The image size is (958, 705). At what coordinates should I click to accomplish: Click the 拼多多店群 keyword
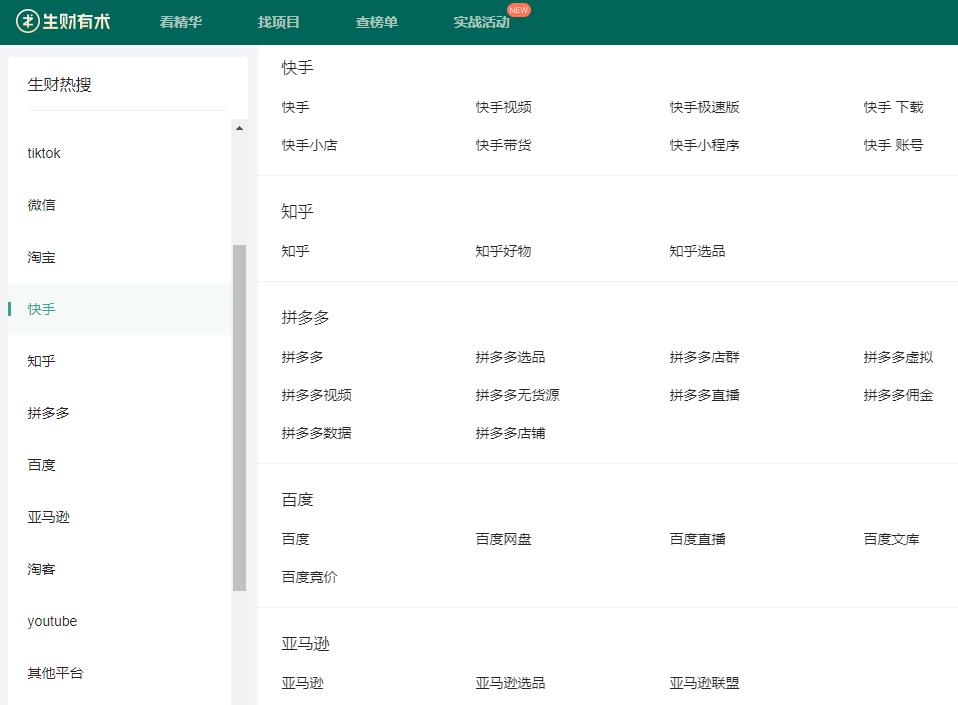704,357
